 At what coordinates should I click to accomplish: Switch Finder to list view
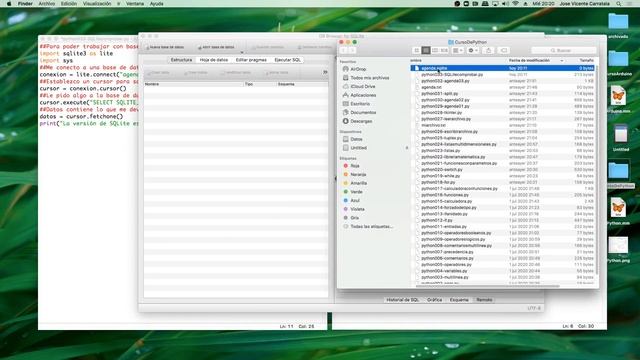click(426, 50)
